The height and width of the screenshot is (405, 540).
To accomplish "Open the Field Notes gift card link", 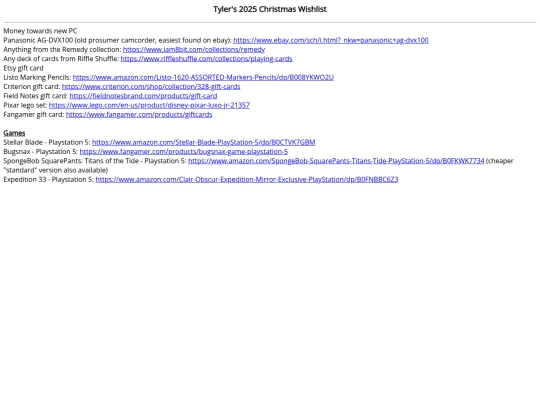I will 143,96.
